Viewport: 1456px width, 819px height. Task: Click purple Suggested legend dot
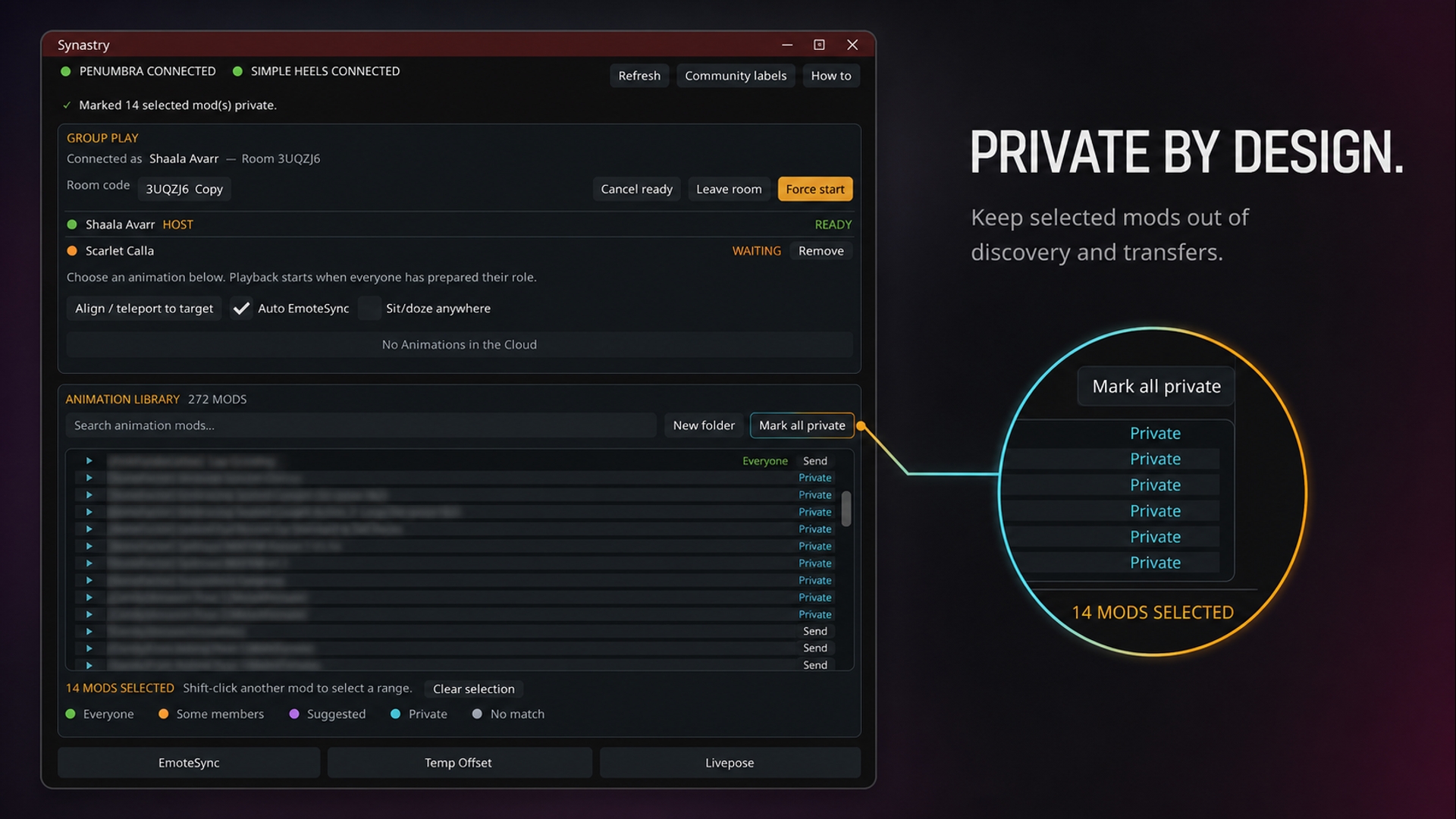point(294,714)
